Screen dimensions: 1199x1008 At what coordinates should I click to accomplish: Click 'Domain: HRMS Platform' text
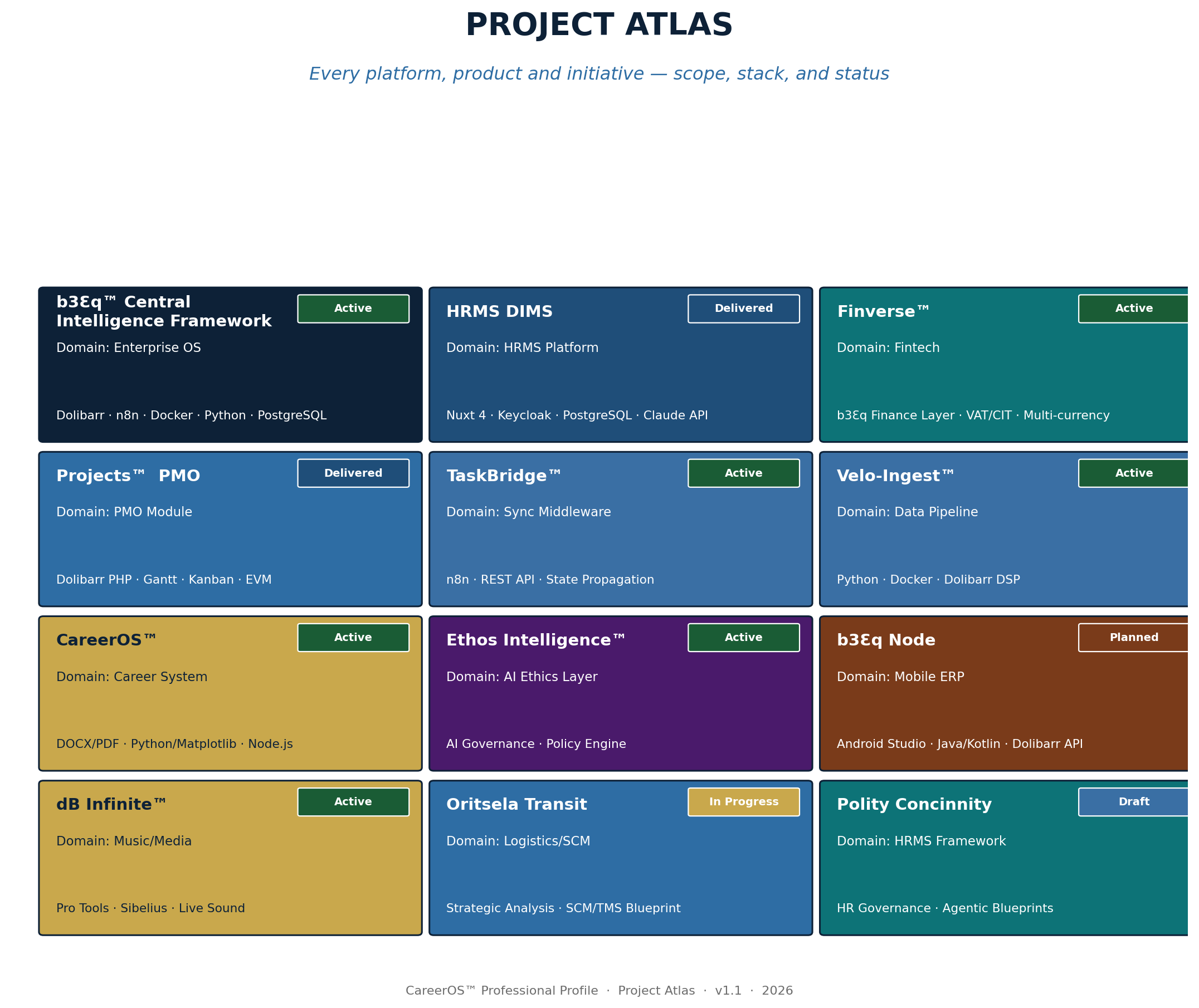tap(522, 348)
